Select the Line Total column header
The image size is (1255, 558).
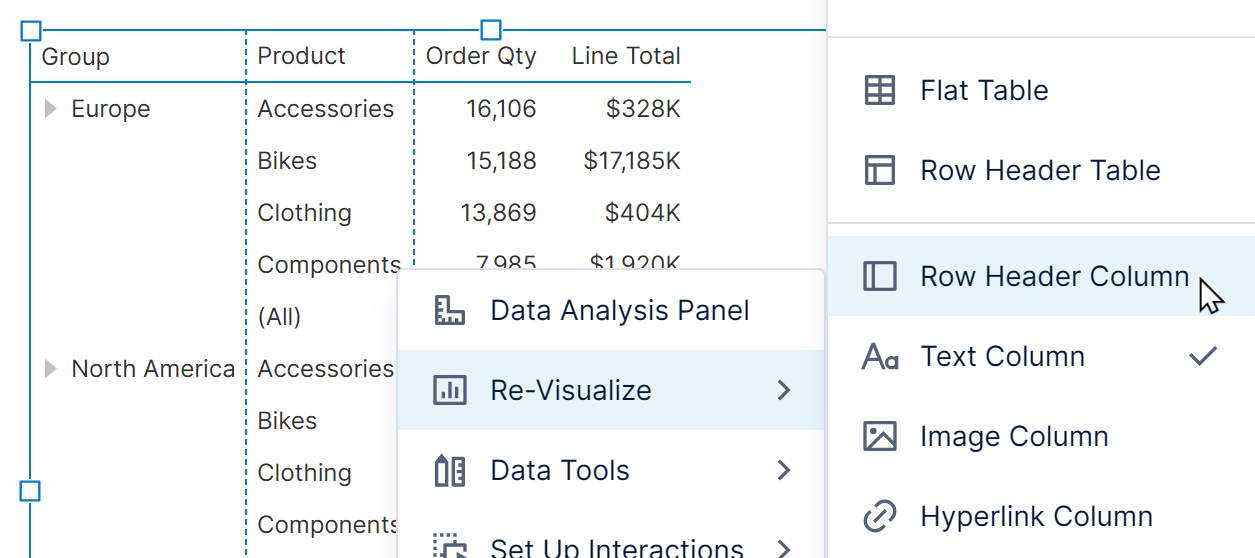(626, 56)
